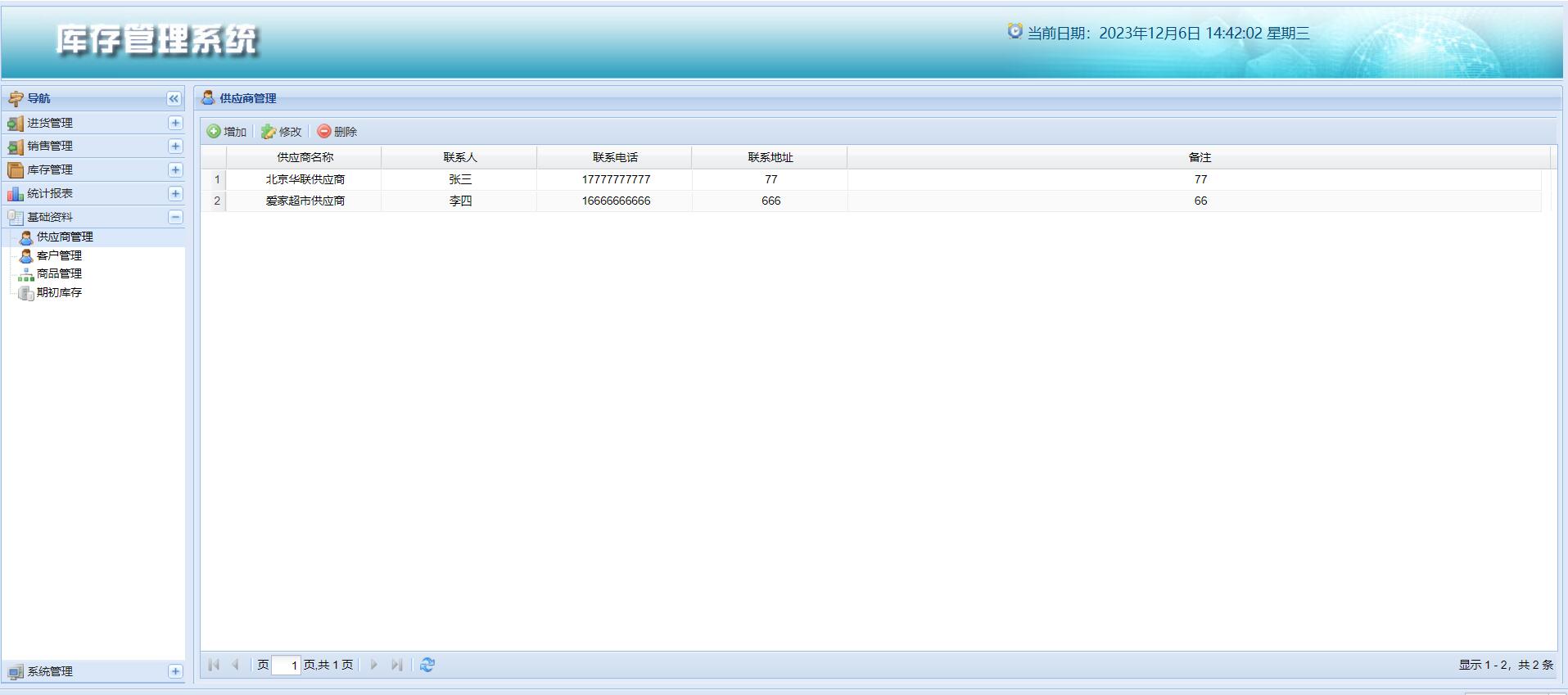Sort by 联系人 column header
Image resolution: width=1568 pixels, height=695 pixels.
pos(459,157)
